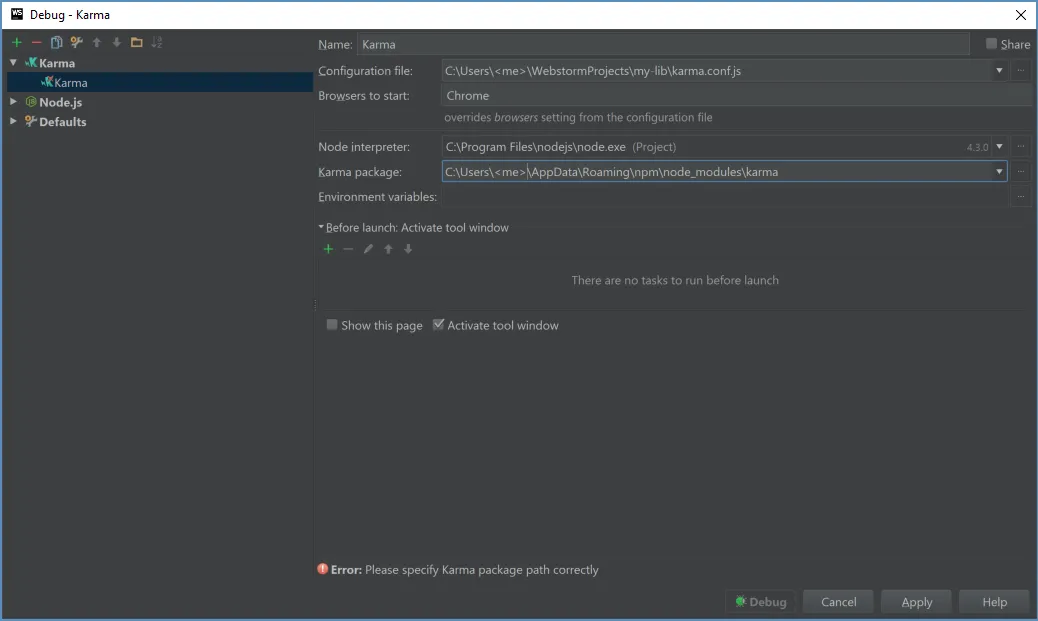
Task: Select the Defaults tree node
Action: click(62, 122)
